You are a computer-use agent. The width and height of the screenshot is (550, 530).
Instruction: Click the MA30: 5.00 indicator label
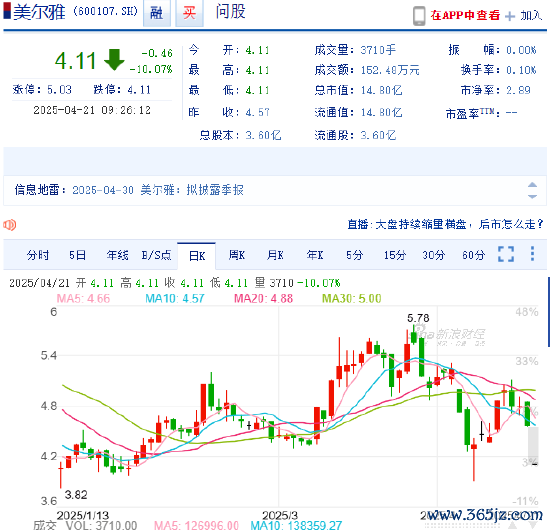pos(352,298)
